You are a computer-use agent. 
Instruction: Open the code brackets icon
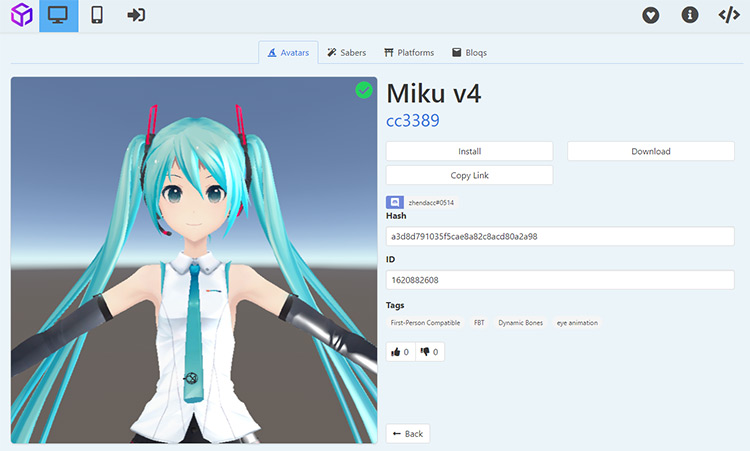coord(729,15)
